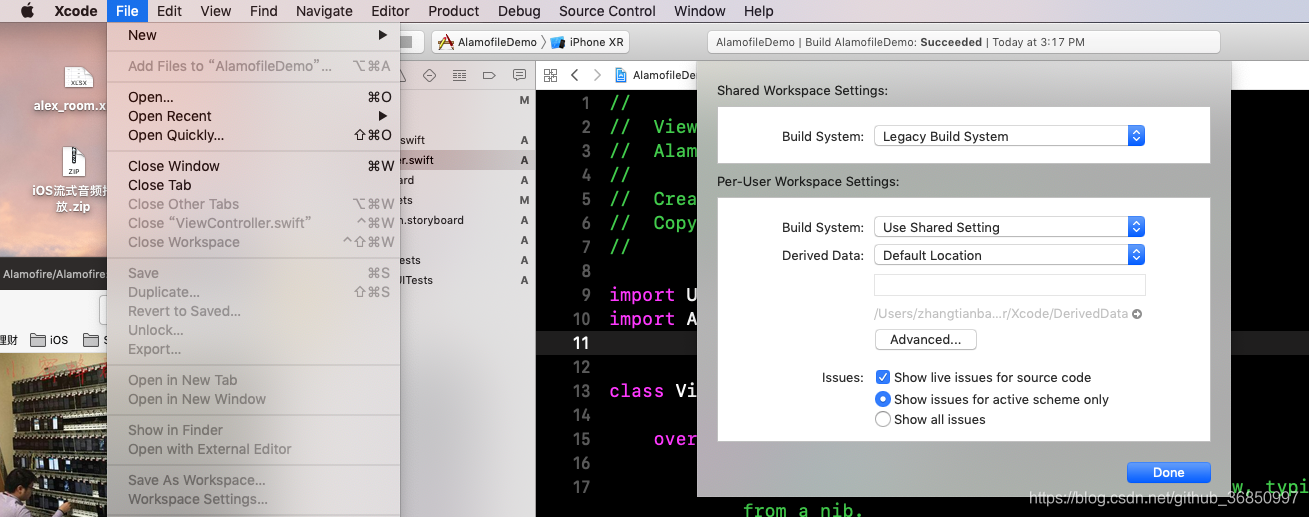Open the Navigate menu

coord(324,11)
